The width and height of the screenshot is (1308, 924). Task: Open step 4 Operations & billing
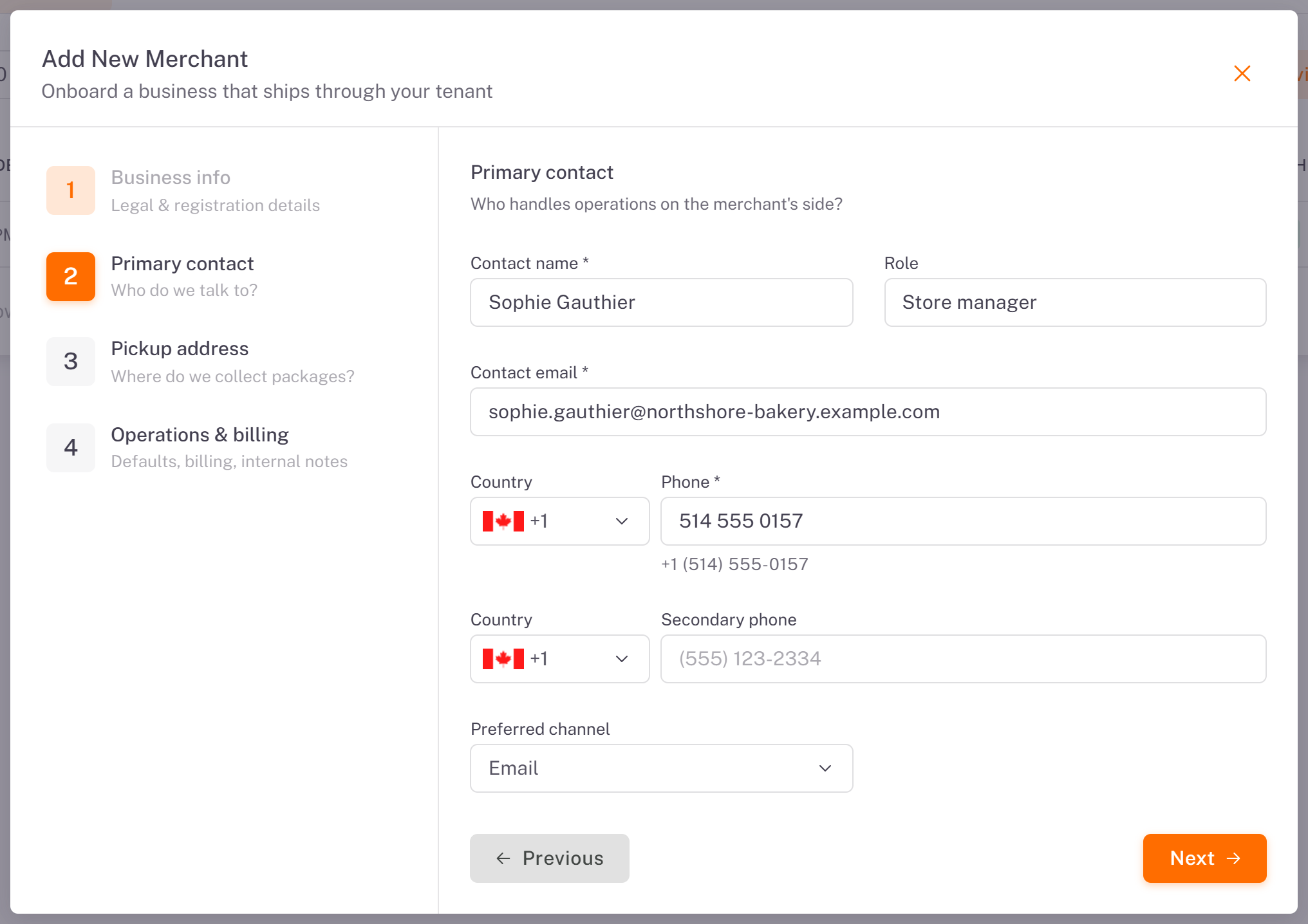pyautogui.click(x=197, y=448)
